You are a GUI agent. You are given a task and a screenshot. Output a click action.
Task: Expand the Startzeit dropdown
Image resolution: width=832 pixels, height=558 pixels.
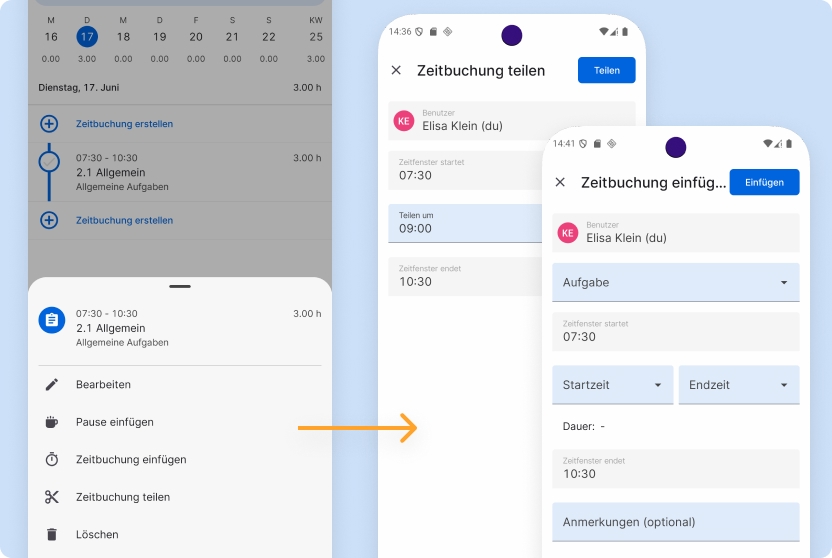[x=612, y=385]
